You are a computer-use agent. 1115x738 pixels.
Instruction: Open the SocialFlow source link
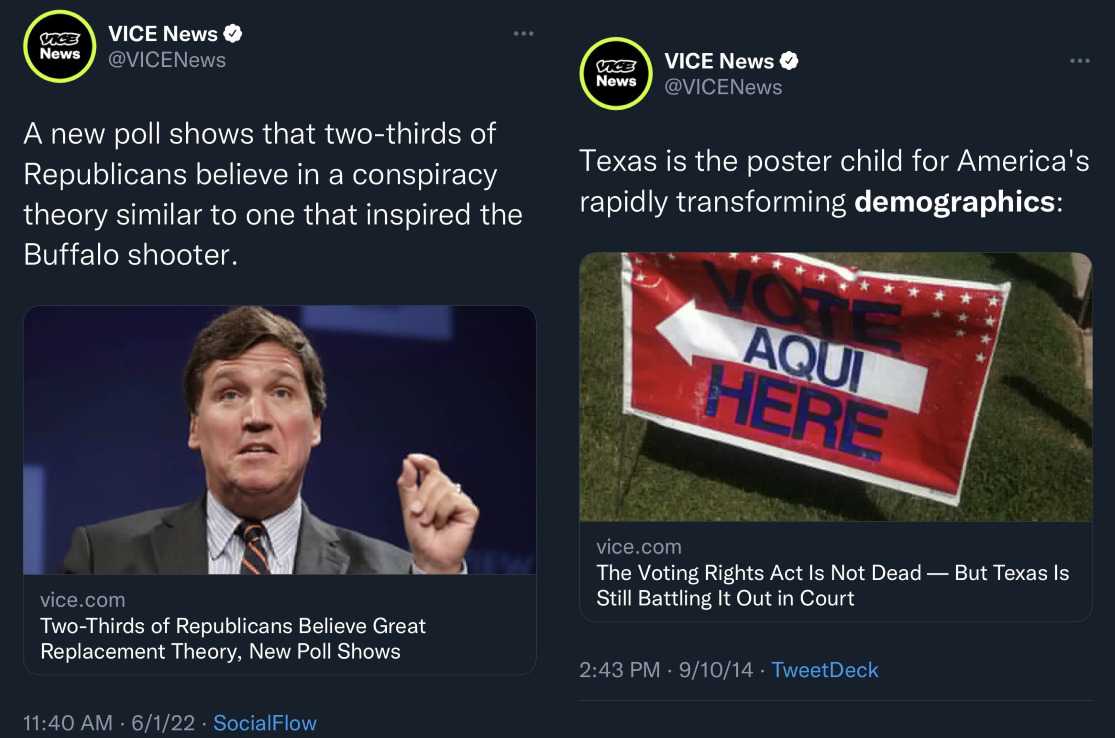coord(265,722)
